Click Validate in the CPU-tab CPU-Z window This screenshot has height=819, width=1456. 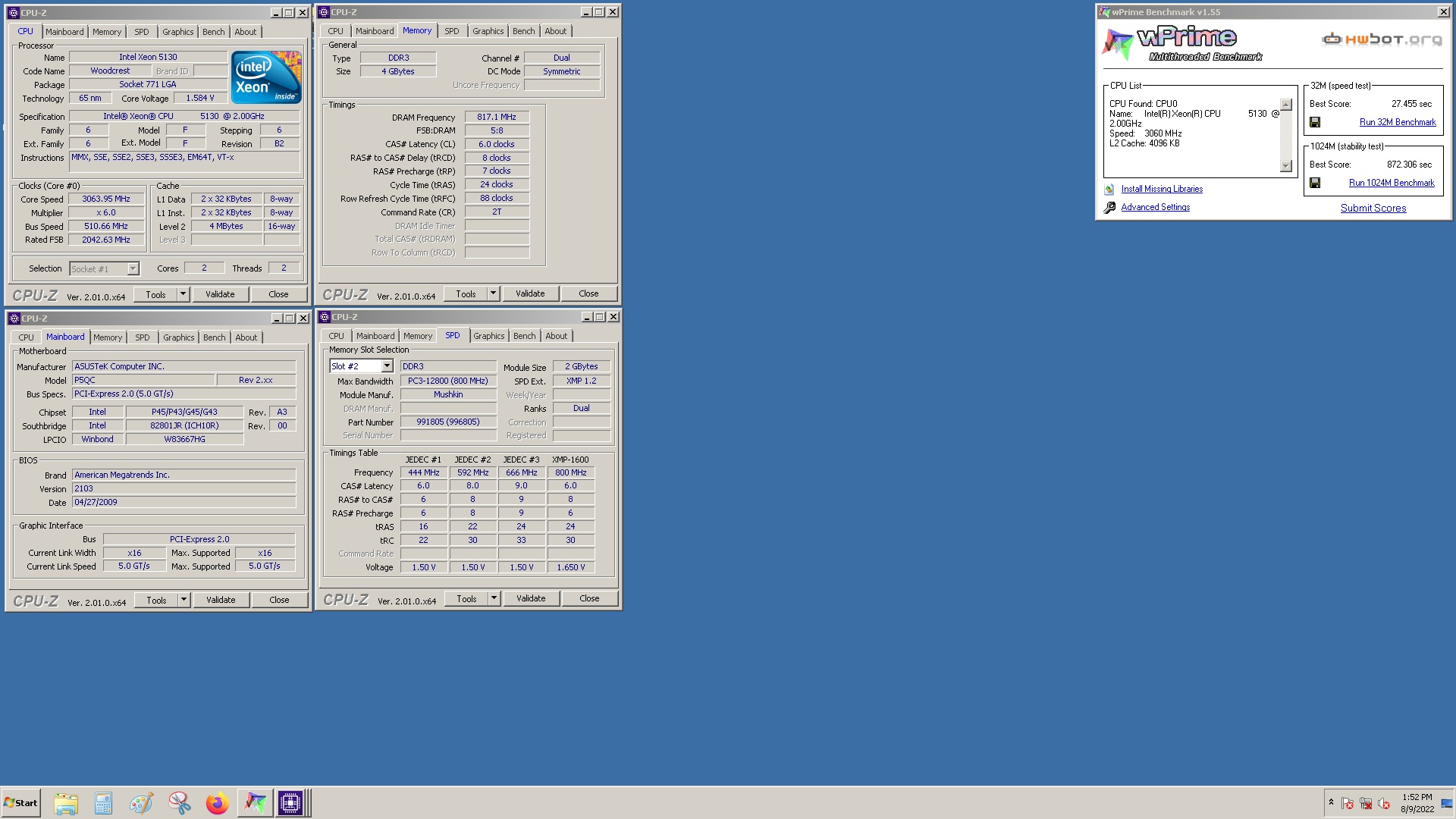coord(220,294)
